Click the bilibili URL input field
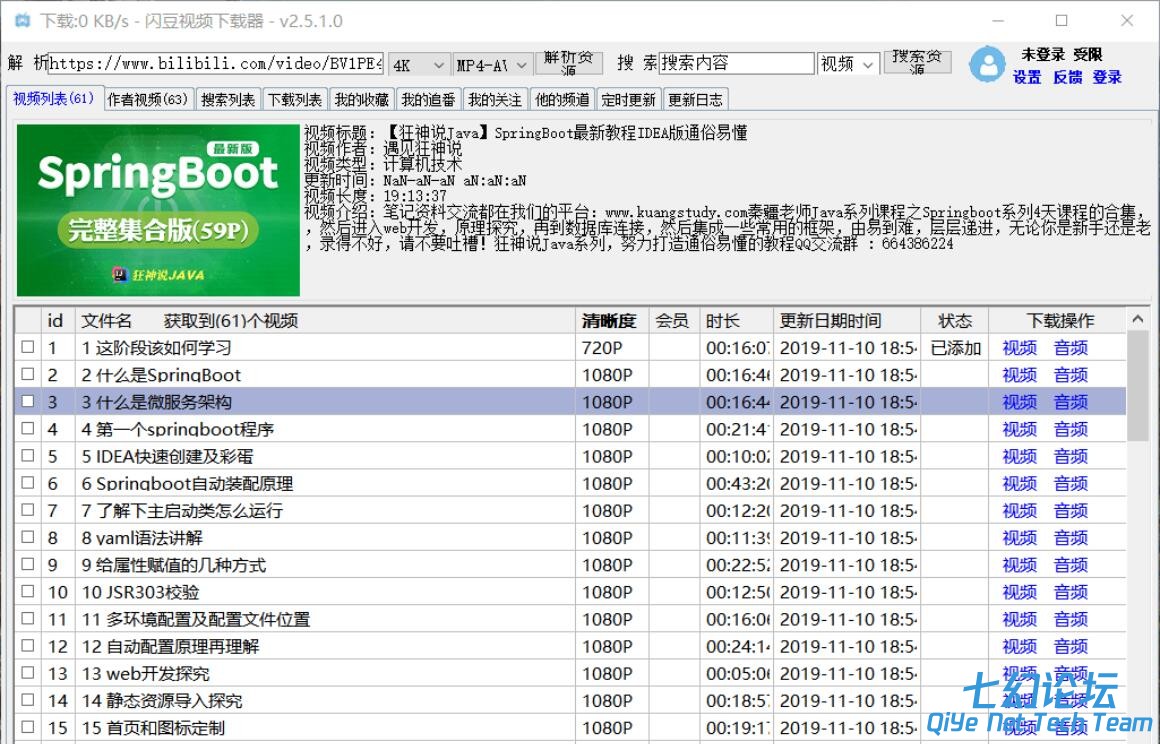Screen dimensions: 1160x744 [x=215, y=64]
